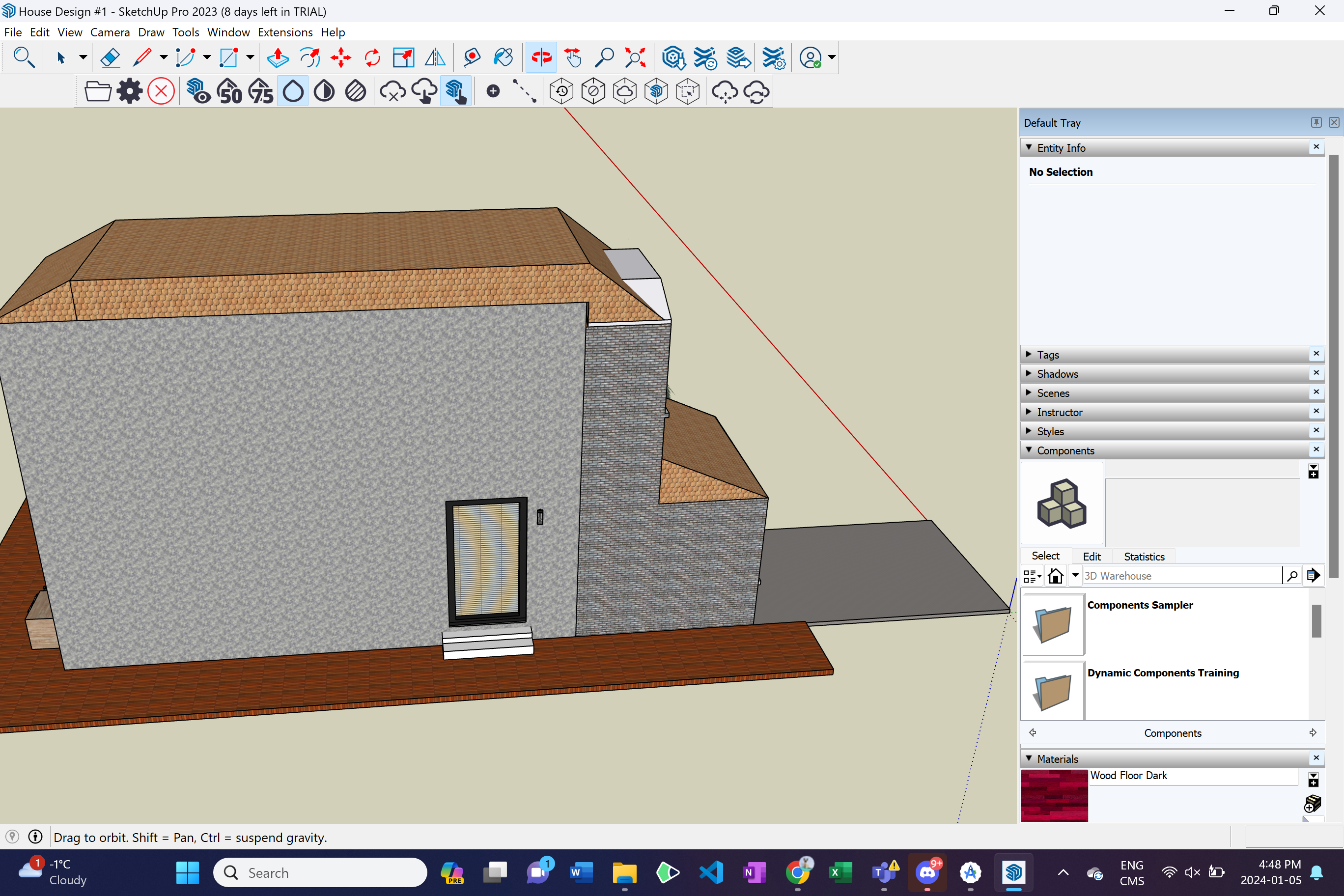Expand the Tags panel
The height and width of the screenshot is (896, 1344).
pos(1047,355)
